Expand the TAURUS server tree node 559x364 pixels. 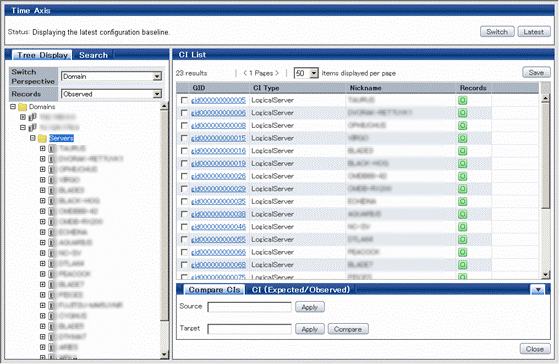tap(42, 148)
